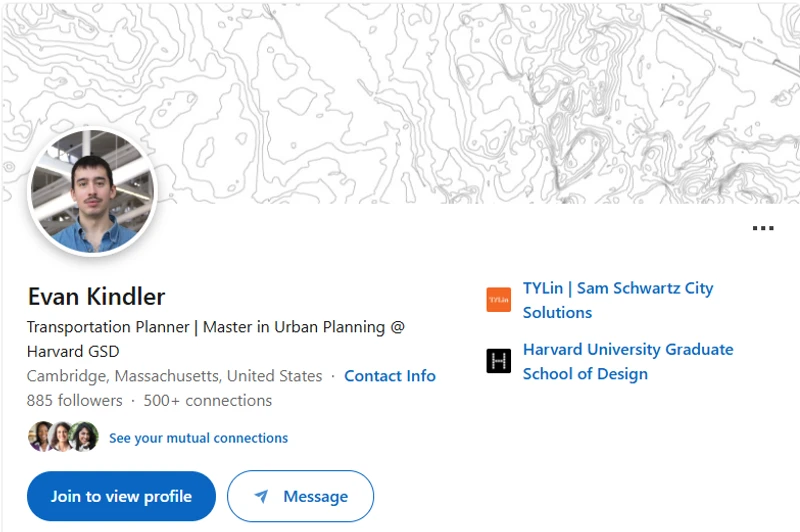The width and height of the screenshot is (800, 532).
Task: Open See your mutual connections link
Action: [x=198, y=438]
